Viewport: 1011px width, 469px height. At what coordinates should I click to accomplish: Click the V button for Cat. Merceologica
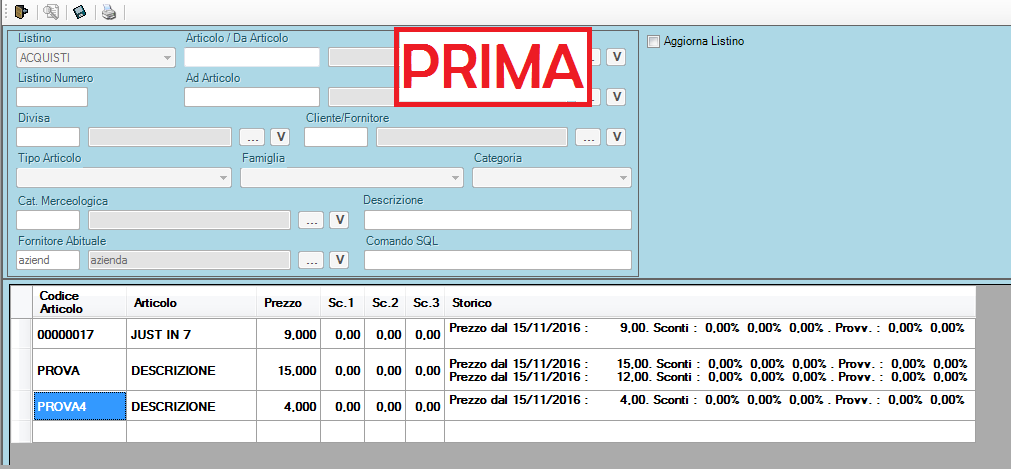[x=339, y=220]
